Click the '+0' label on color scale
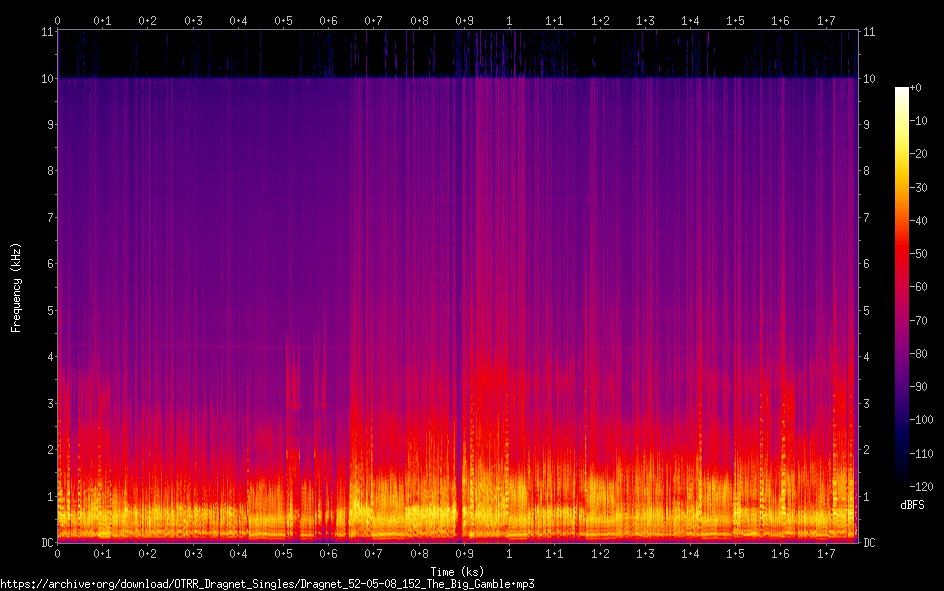 926,89
